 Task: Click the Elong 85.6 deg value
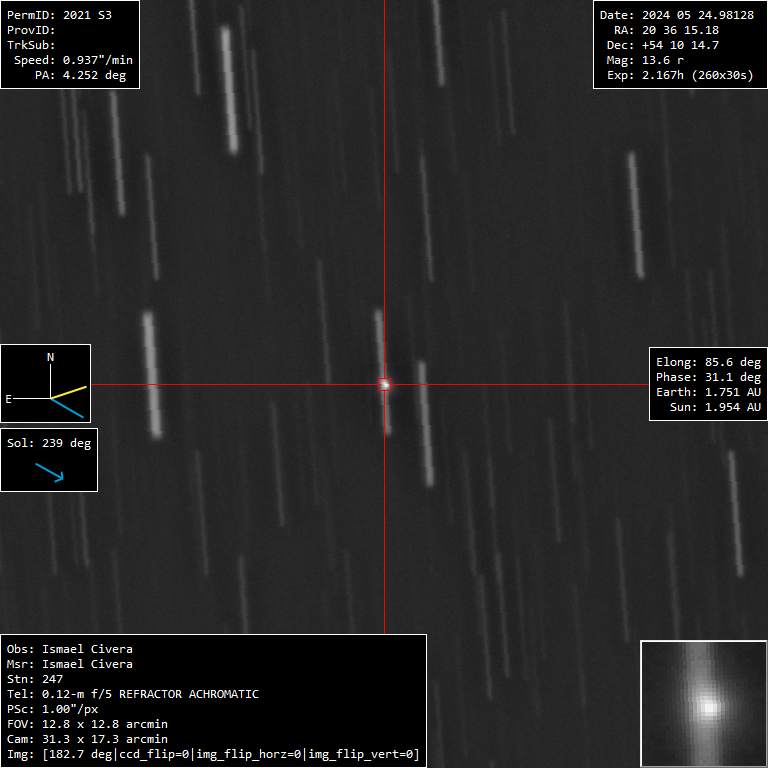tap(708, 362)
